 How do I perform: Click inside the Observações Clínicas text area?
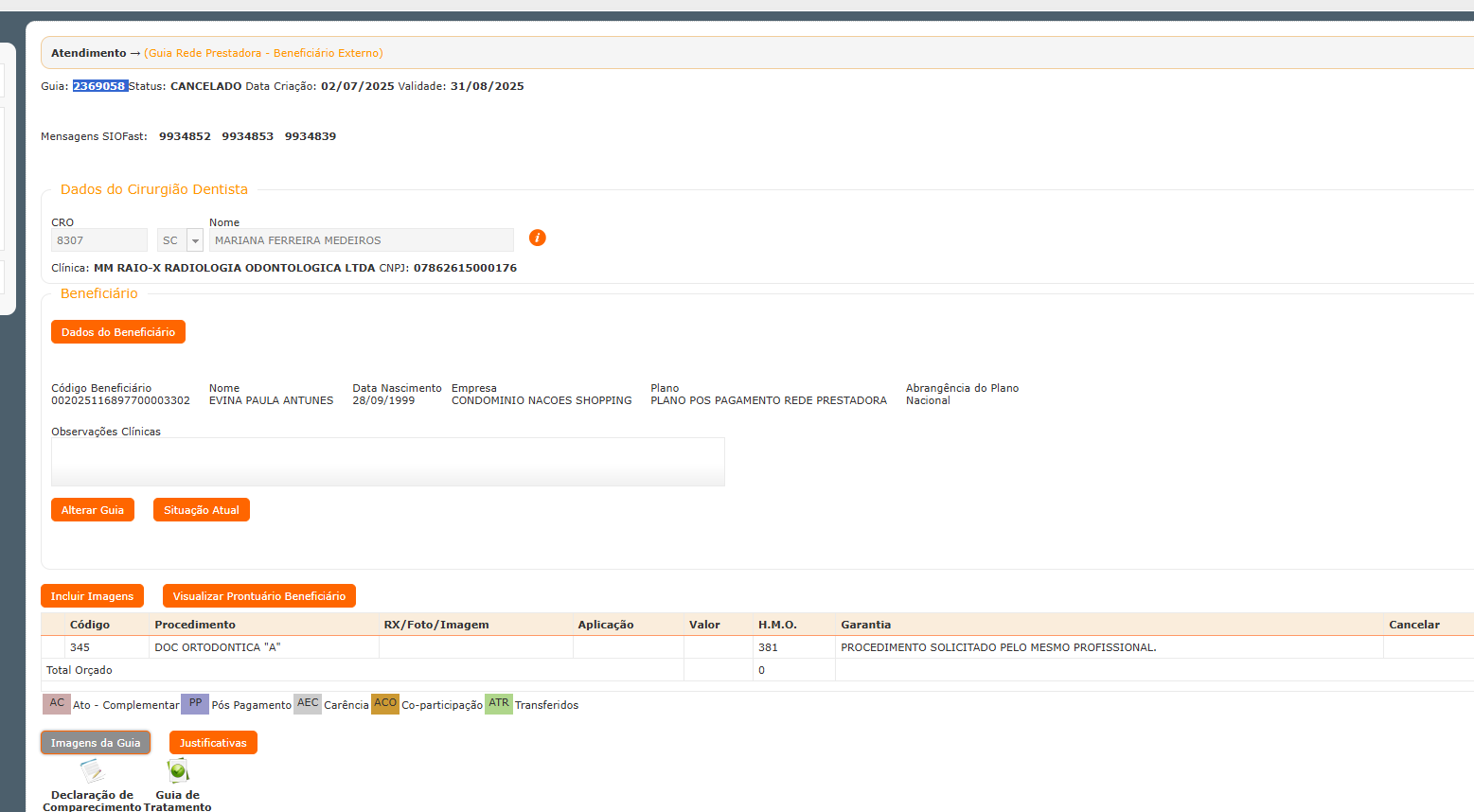pos(387,462)
